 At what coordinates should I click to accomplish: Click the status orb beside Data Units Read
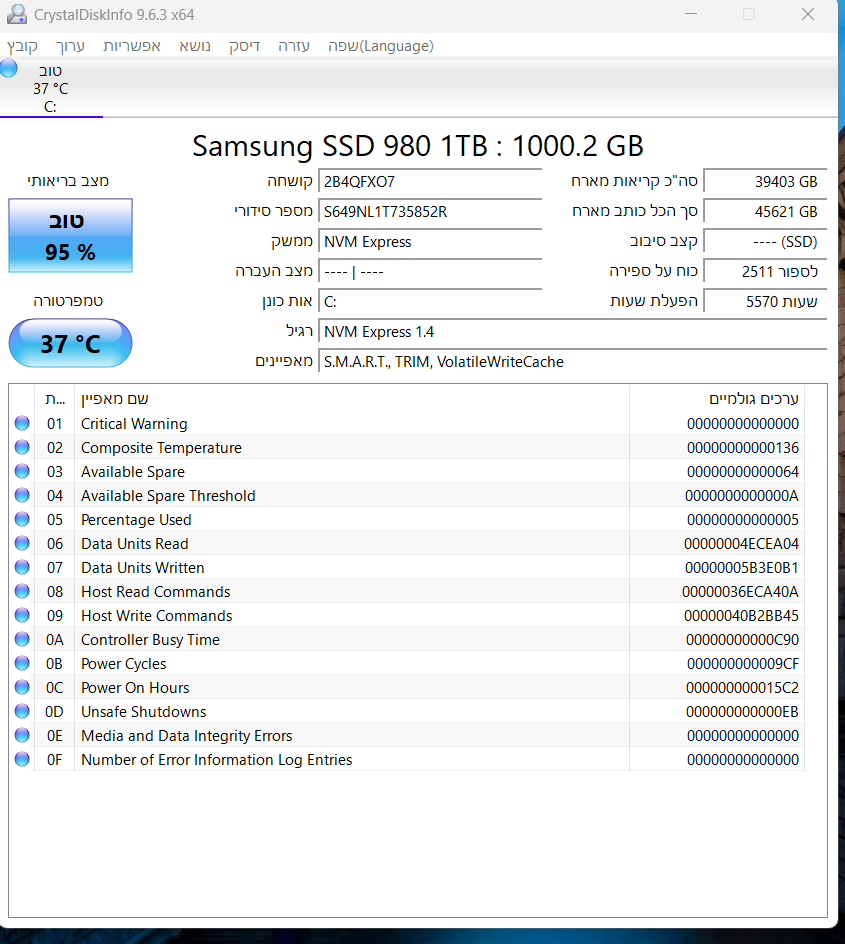[x=22, y=543]
